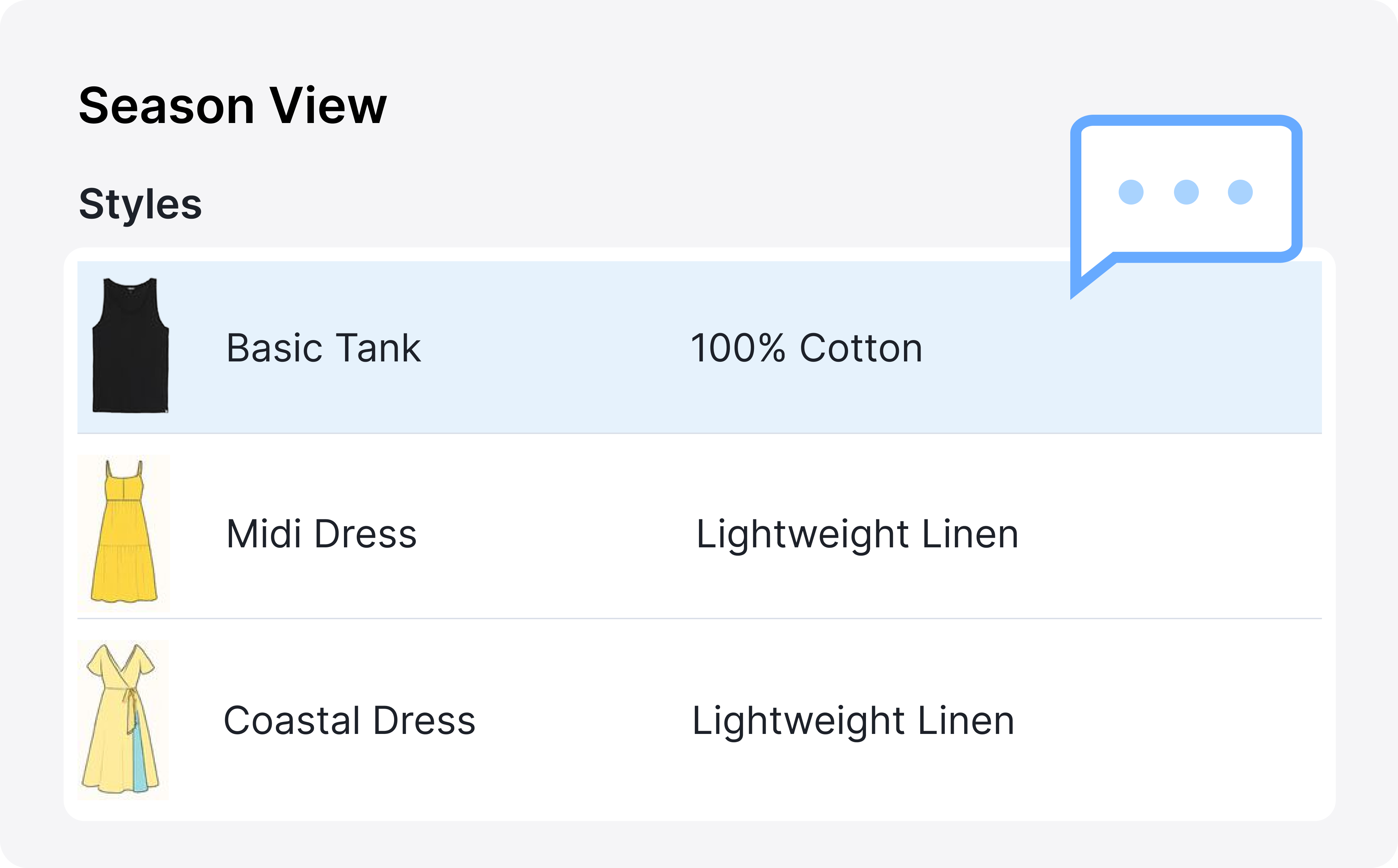This screenshot has height=868, width=1398.
Task: Select the Basic Tank style name
Action: (323, 348)
